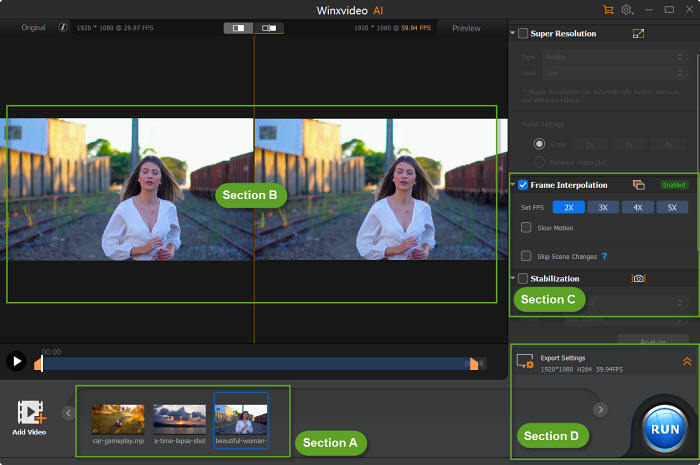The image size is (700, 465).
Task: Click the Stabilization camera icon
Action: (x=639, y=278)
